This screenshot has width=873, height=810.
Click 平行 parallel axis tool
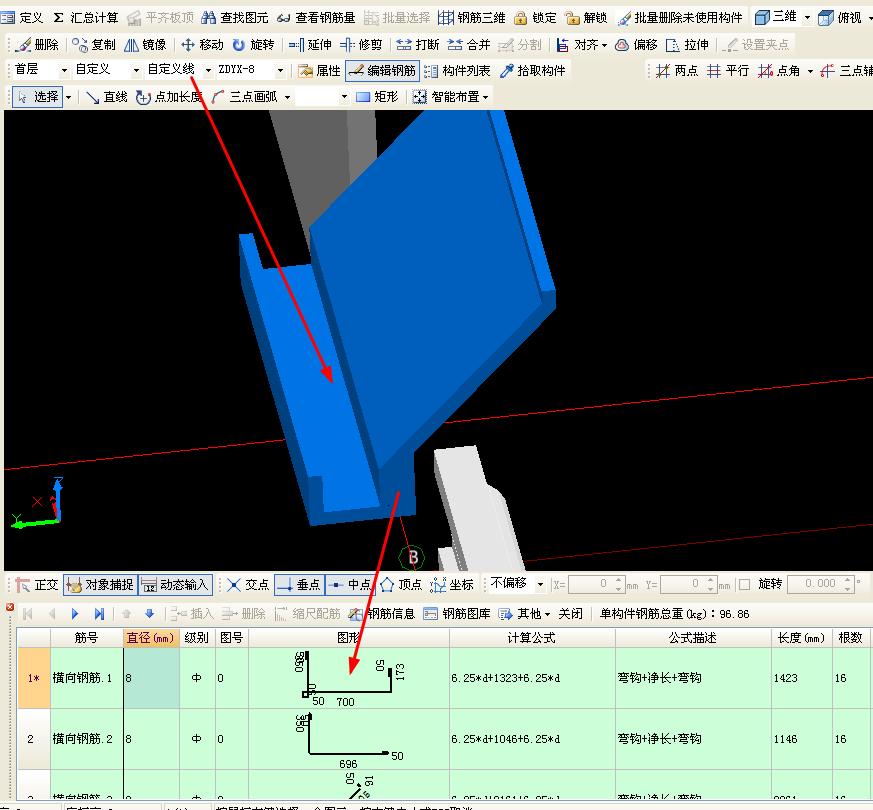pos(728,71)
